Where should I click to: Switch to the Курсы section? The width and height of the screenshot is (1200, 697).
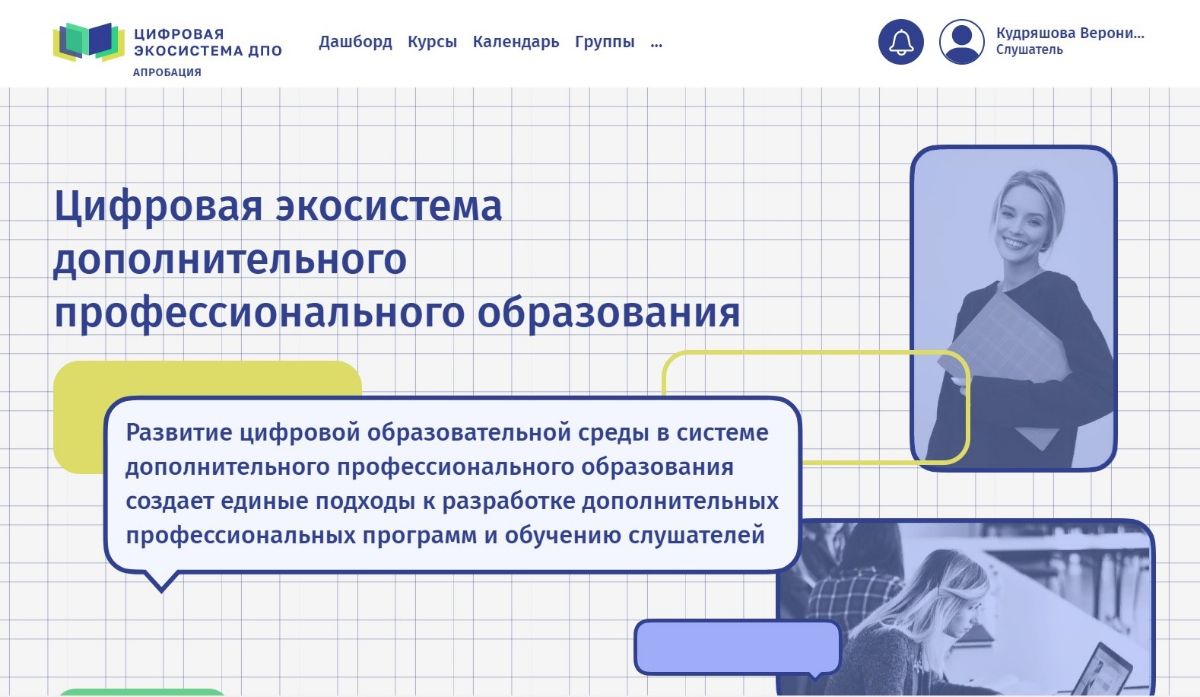click(x=432, y=42)
